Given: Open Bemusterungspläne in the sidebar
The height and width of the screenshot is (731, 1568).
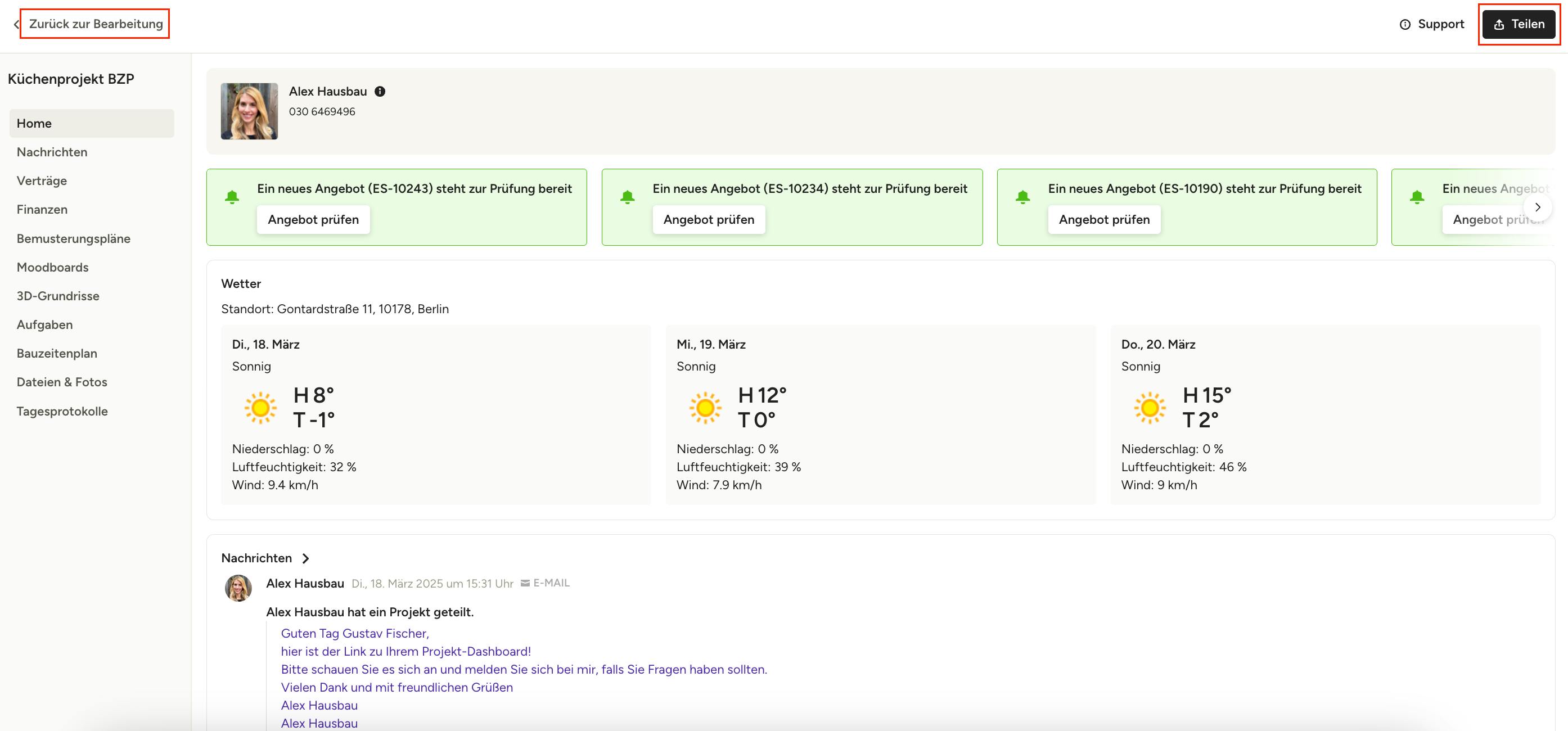Looking at the screenshot, I should click(73, 238).
